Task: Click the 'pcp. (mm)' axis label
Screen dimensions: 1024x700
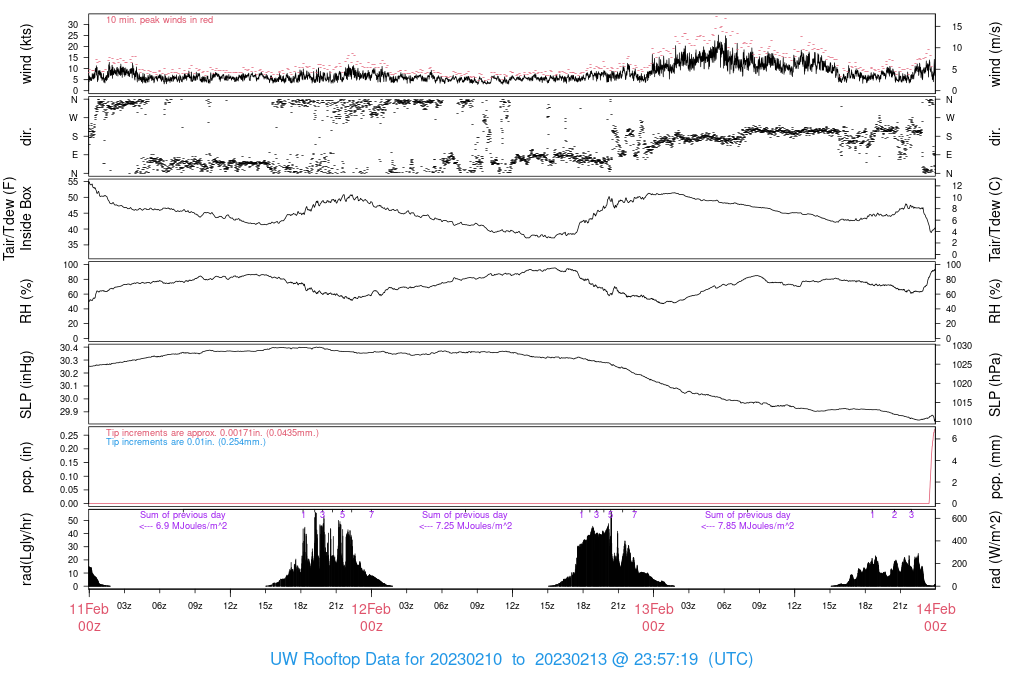Action: coord(995,467)
